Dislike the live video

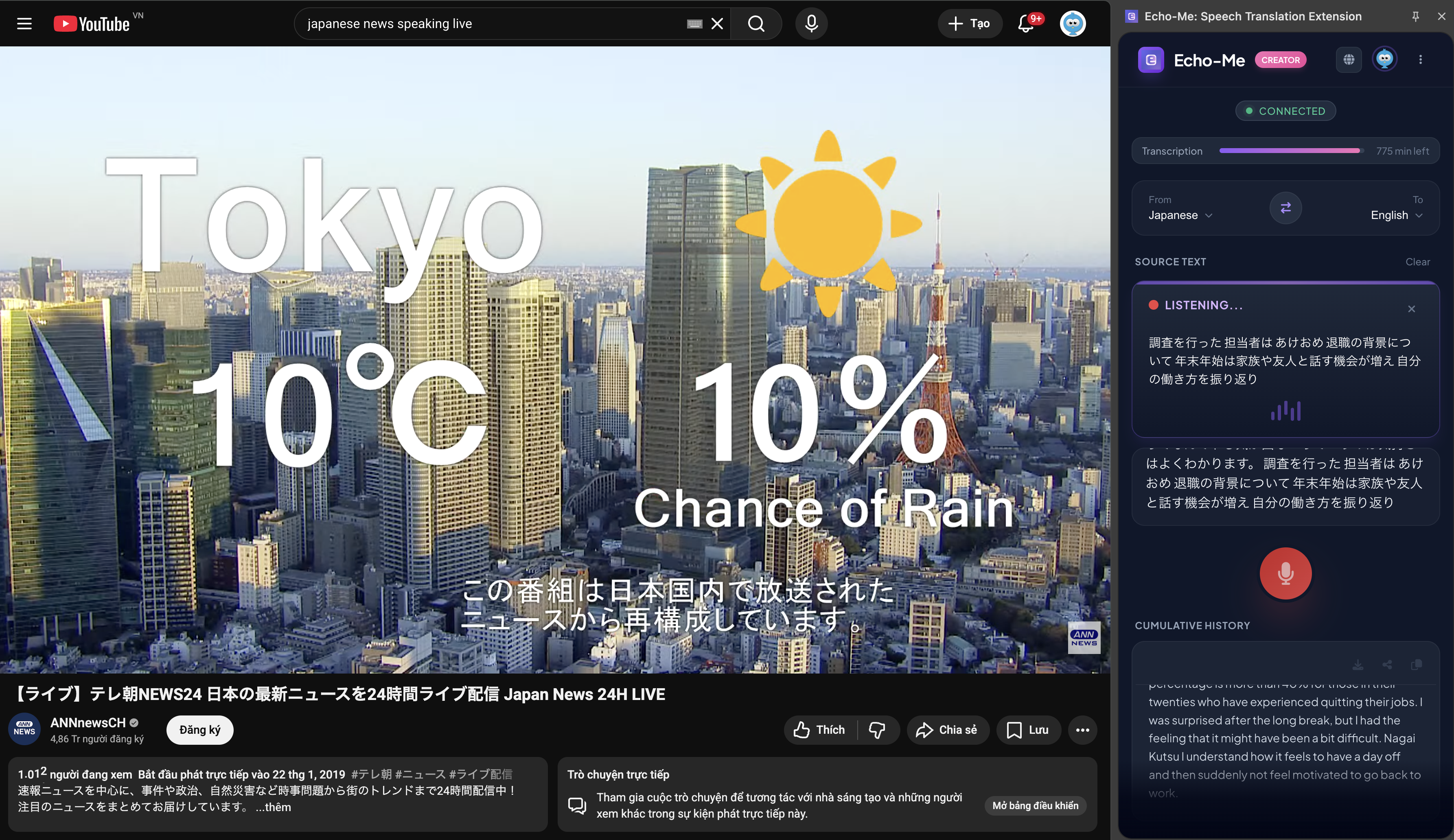(877, 730)
